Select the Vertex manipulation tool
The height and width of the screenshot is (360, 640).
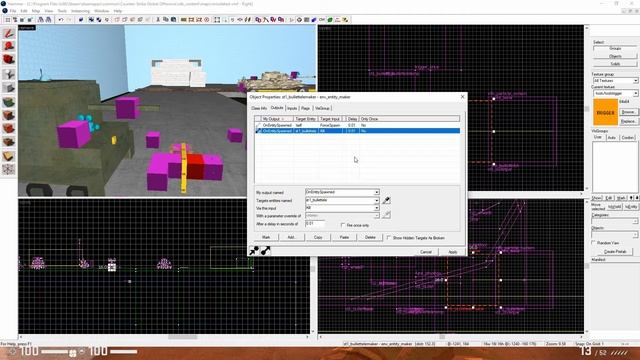[x=9, y=169]
